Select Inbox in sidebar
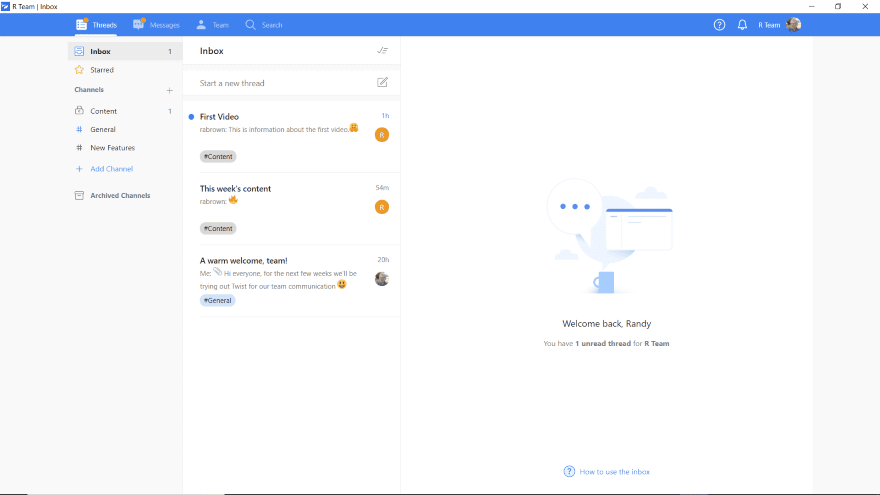 point(125,51)
